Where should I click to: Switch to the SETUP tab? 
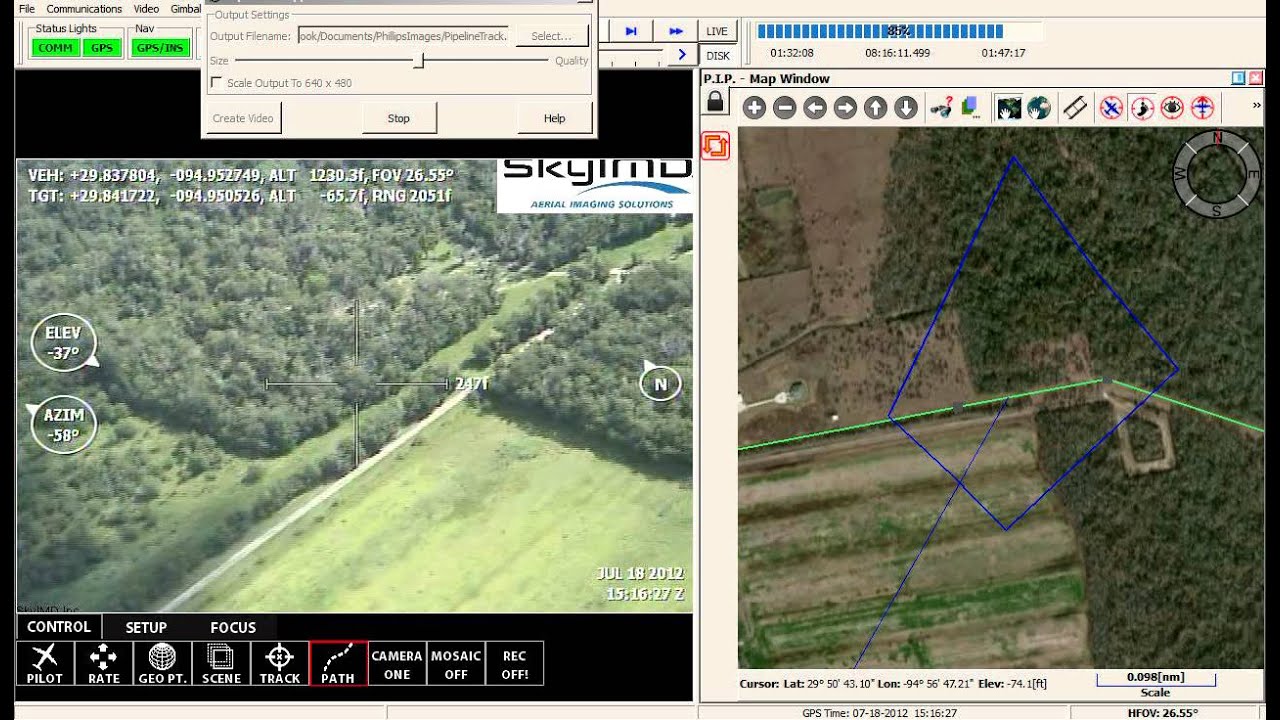[146, 627]
